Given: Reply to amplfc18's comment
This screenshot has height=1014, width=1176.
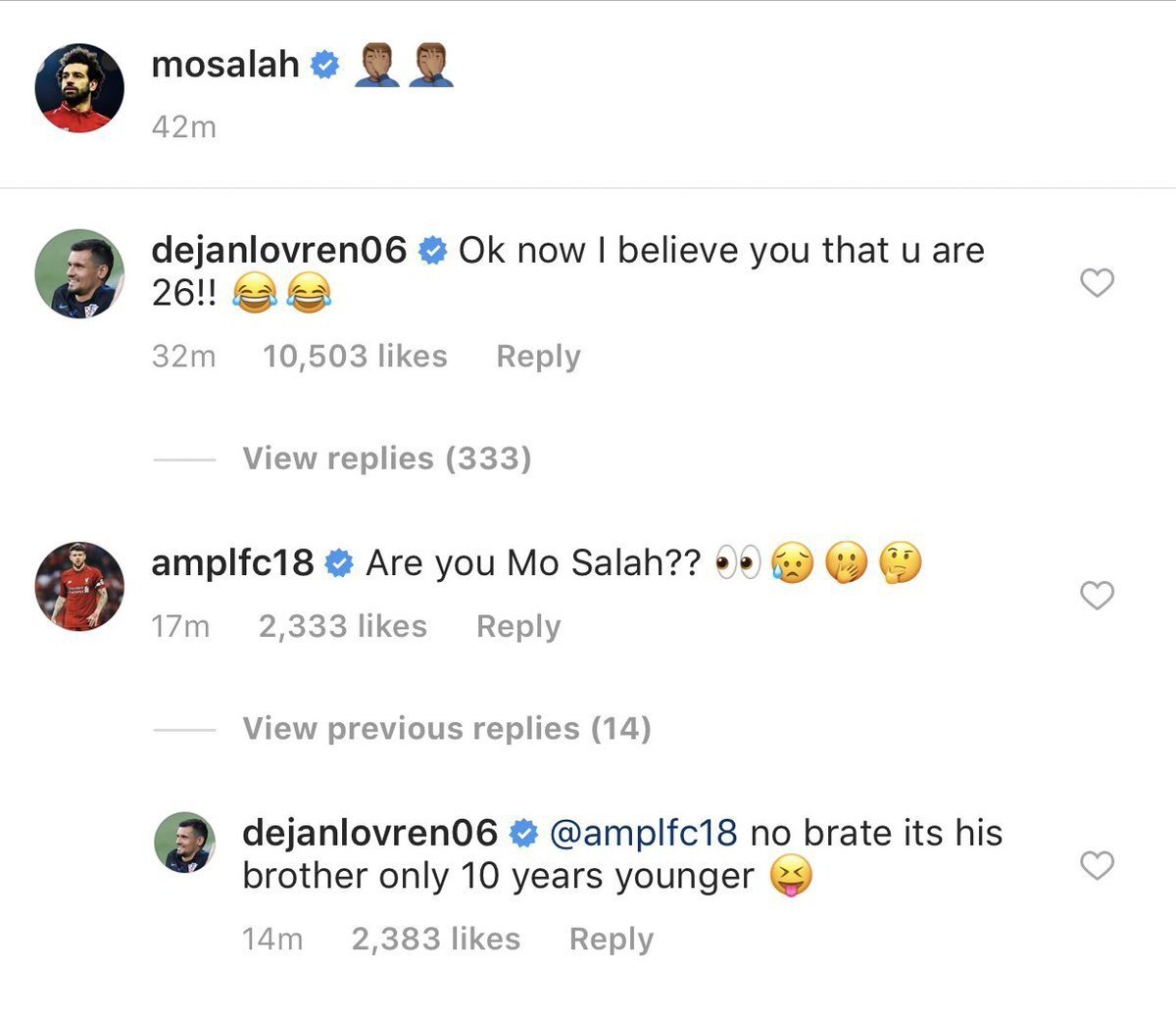Looking at the screenshot, I should pyautogui.click(x=518, y=626).
